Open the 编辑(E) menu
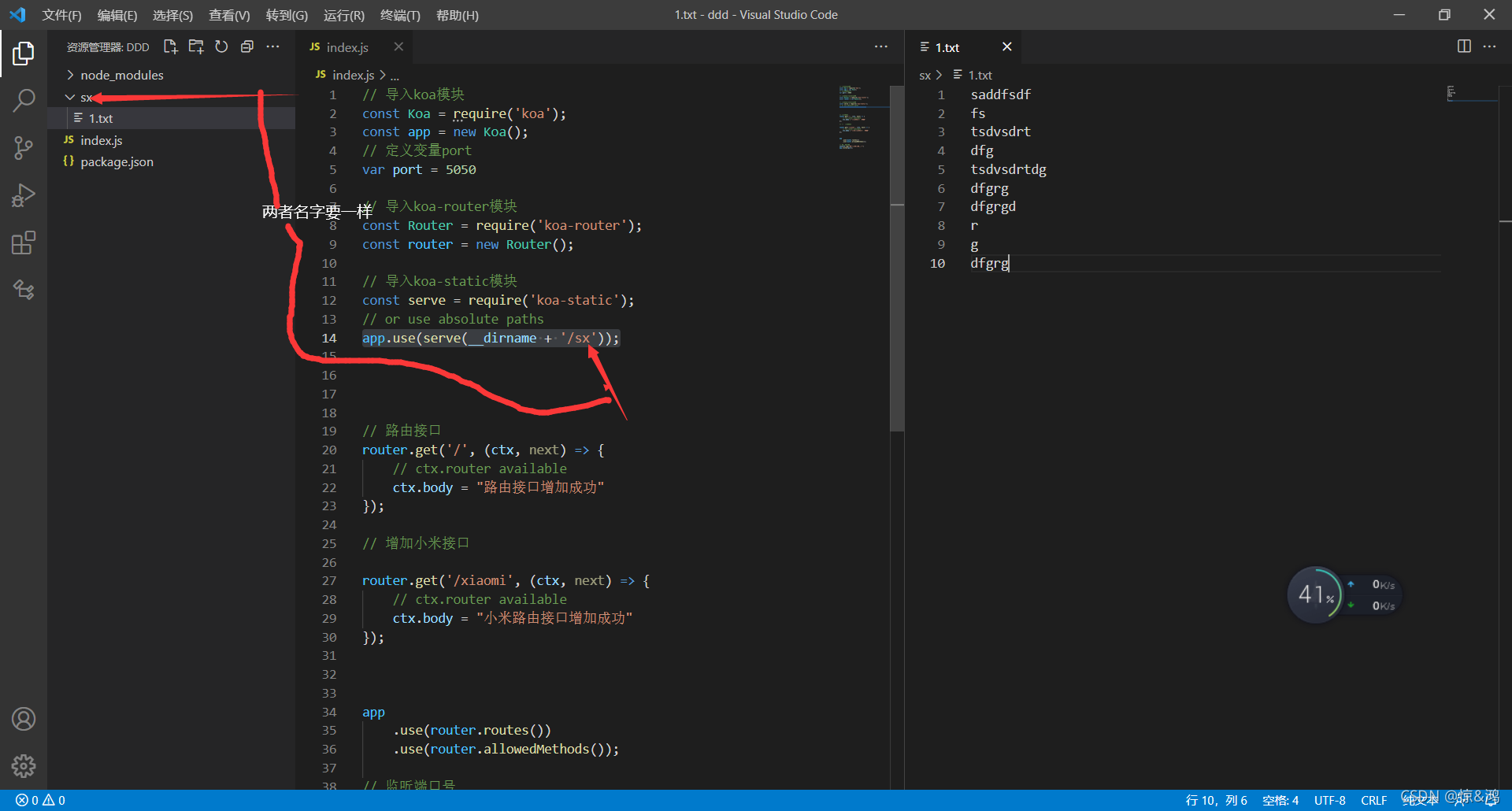1512x811 pixels. pyautogui.click(x=117, y=15)
